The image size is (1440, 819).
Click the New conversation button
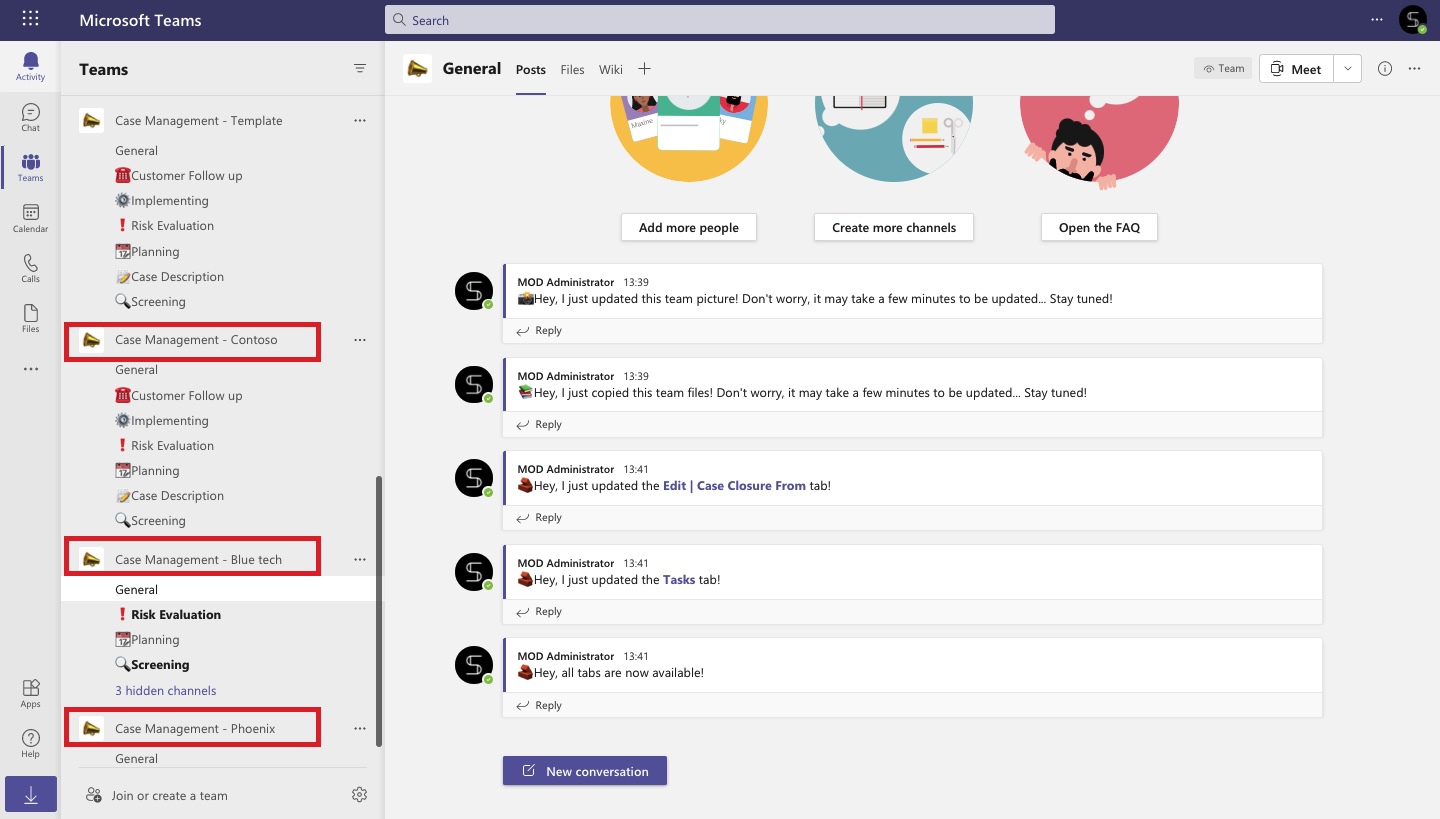(585, 771)
